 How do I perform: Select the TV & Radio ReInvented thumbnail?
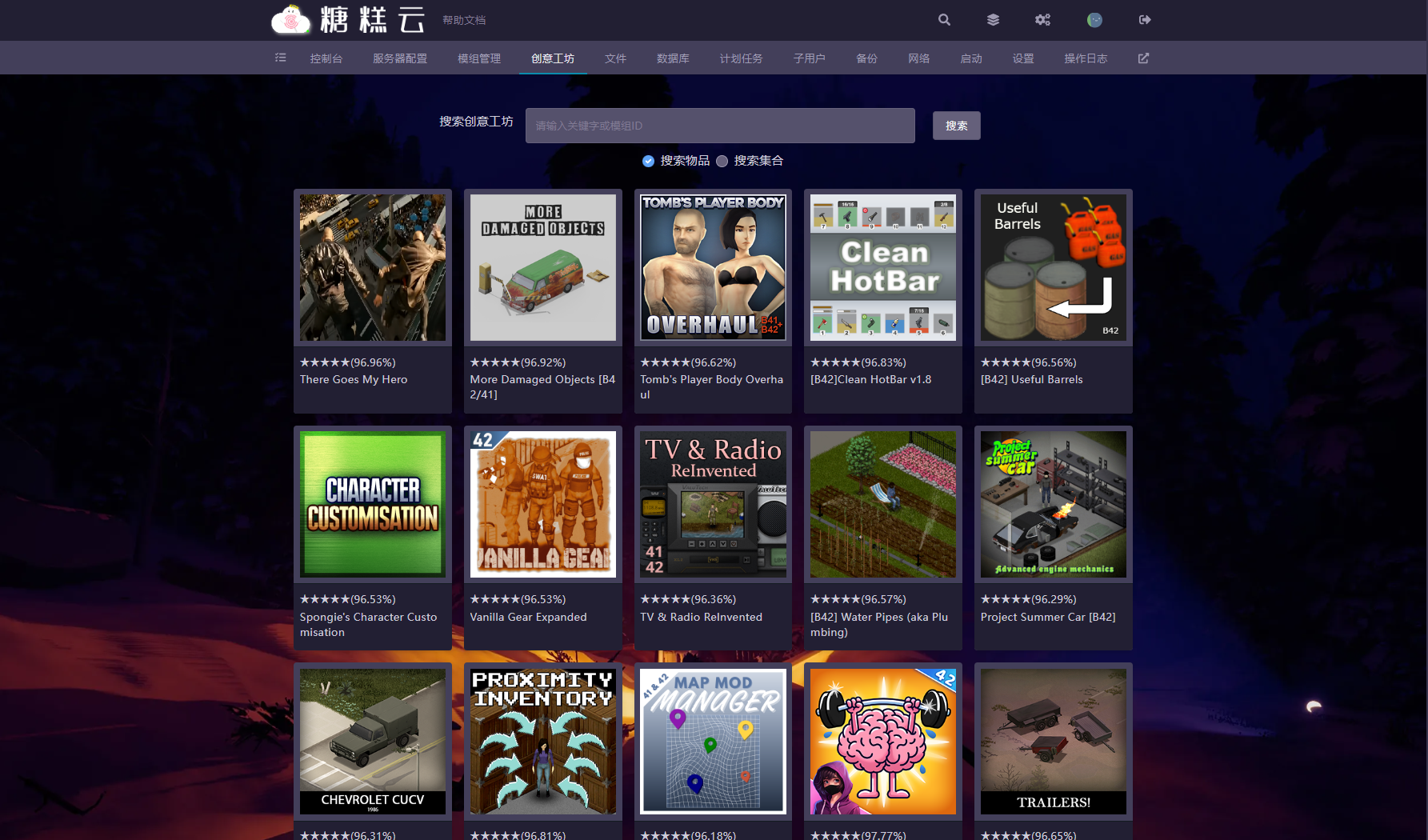[x=713, y=504]
